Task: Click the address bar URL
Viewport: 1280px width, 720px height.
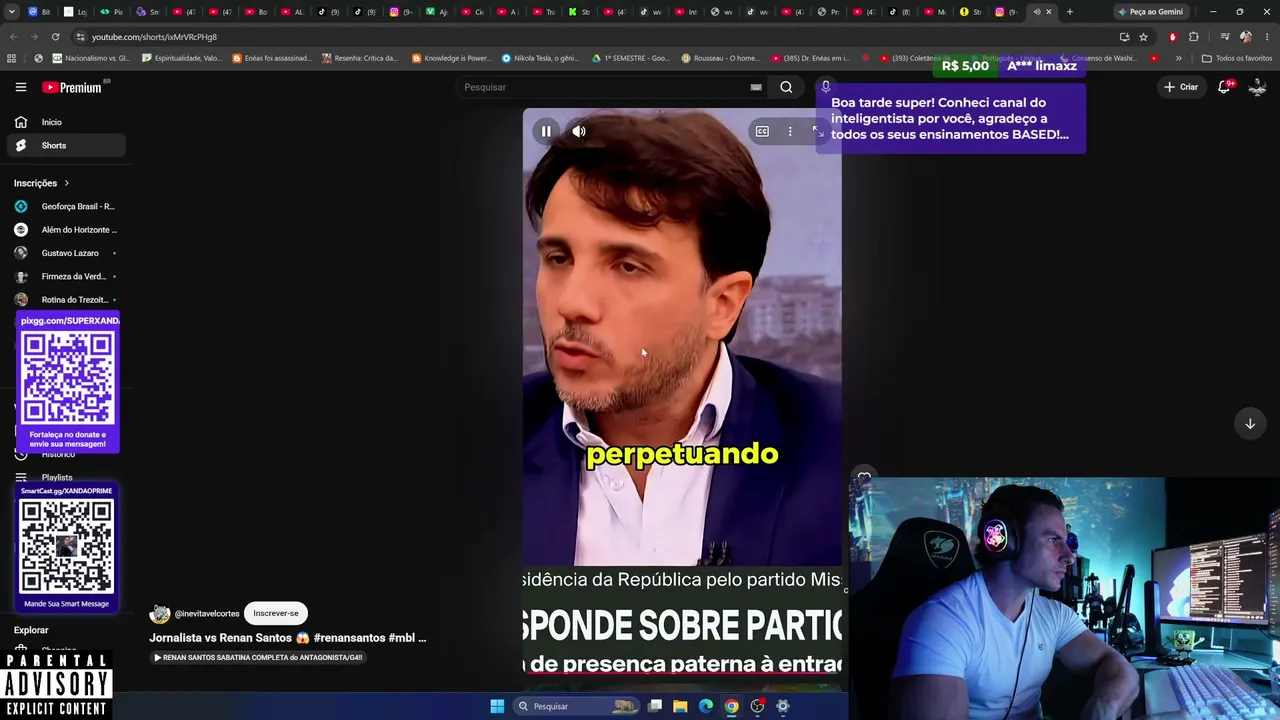Action: click(154, 37)
